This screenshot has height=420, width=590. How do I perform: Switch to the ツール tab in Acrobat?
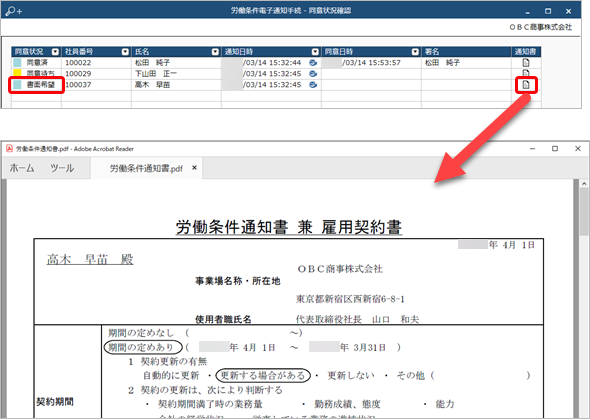click(x=62, y=168)
